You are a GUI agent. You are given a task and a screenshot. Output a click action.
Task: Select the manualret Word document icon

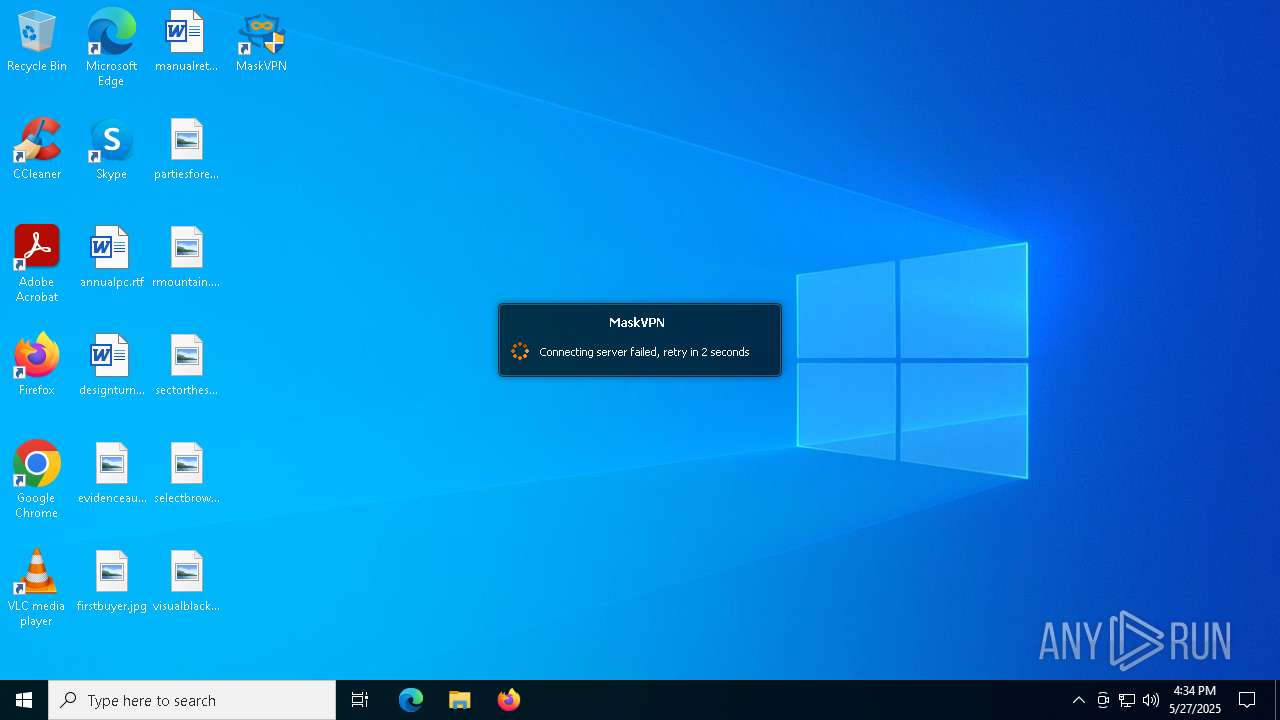(x=186, y=42)
